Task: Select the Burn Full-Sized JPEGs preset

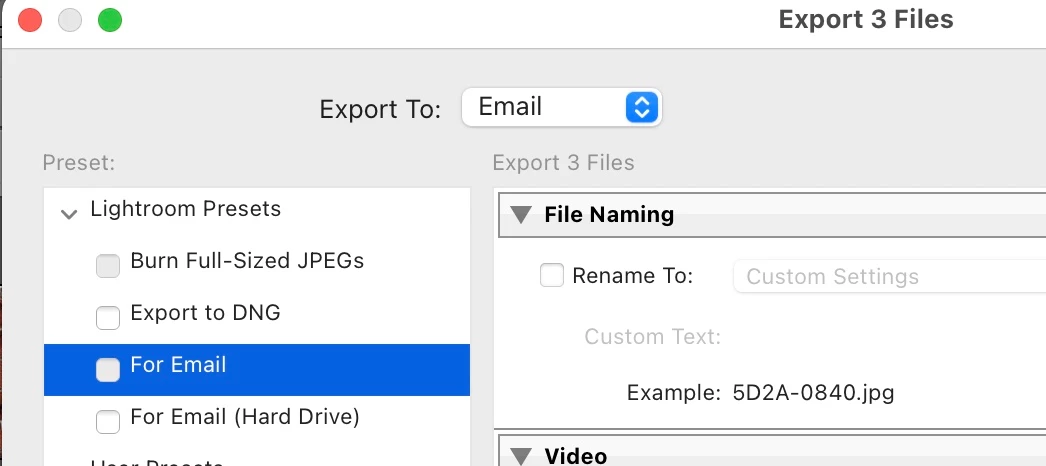Action: [x=247, y=260]
